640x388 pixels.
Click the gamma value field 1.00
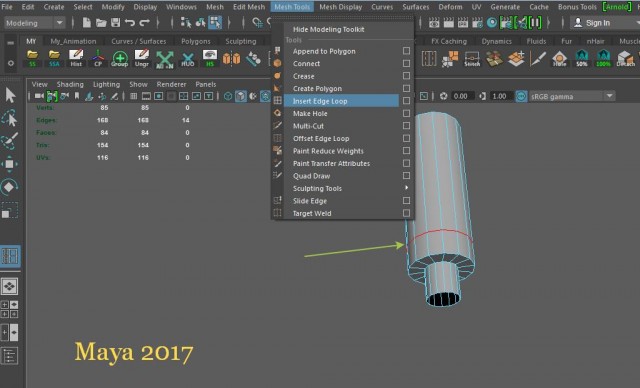(500, 96)
